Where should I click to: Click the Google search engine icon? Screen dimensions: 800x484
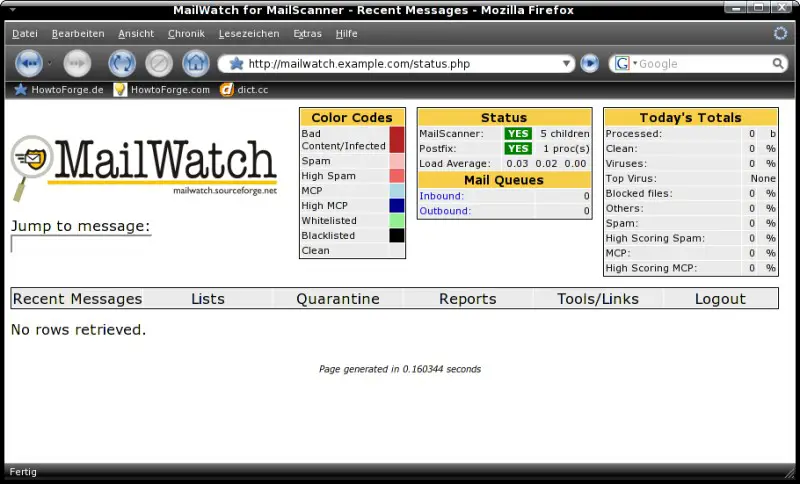(622, 64)
